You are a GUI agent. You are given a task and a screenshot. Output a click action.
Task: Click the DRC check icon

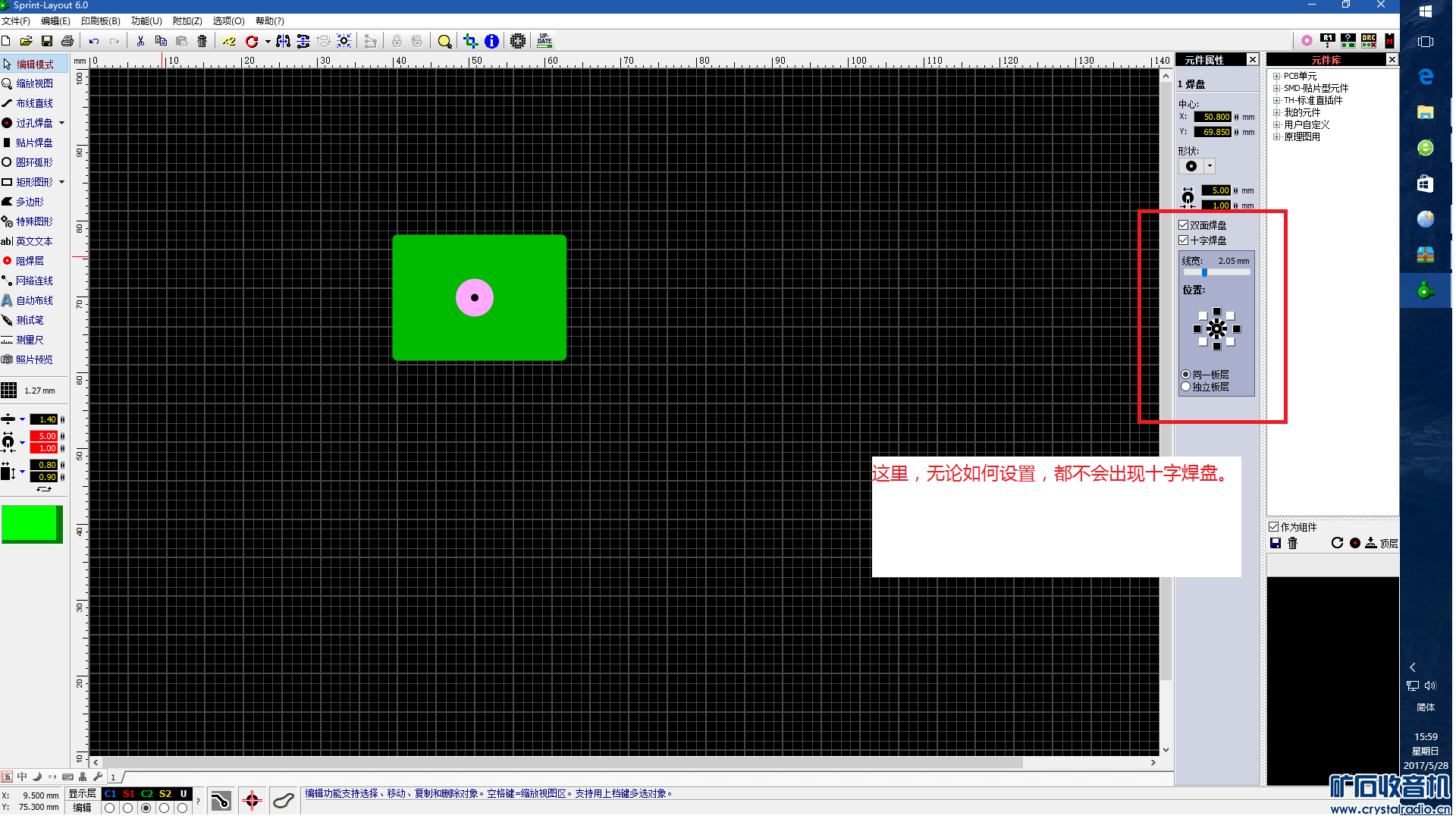[1369, 40]
